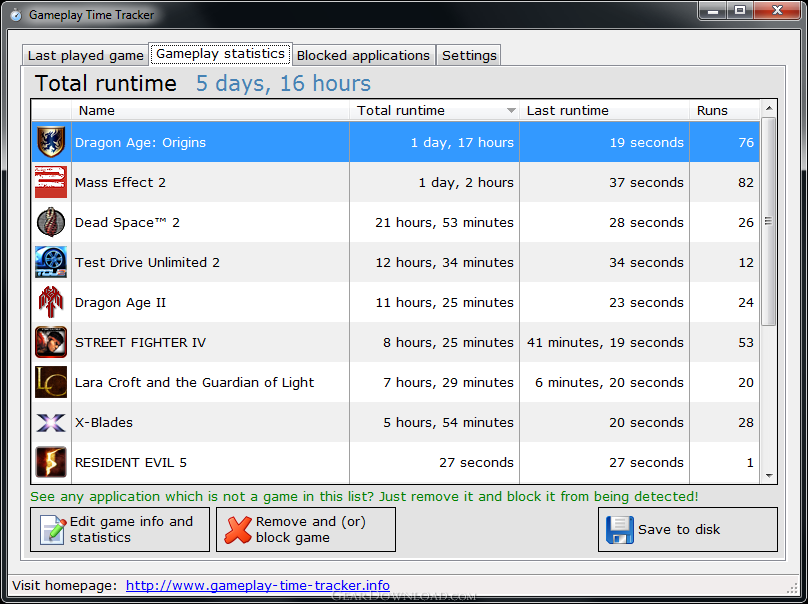Sort the list by Name column header

[210, 110]
